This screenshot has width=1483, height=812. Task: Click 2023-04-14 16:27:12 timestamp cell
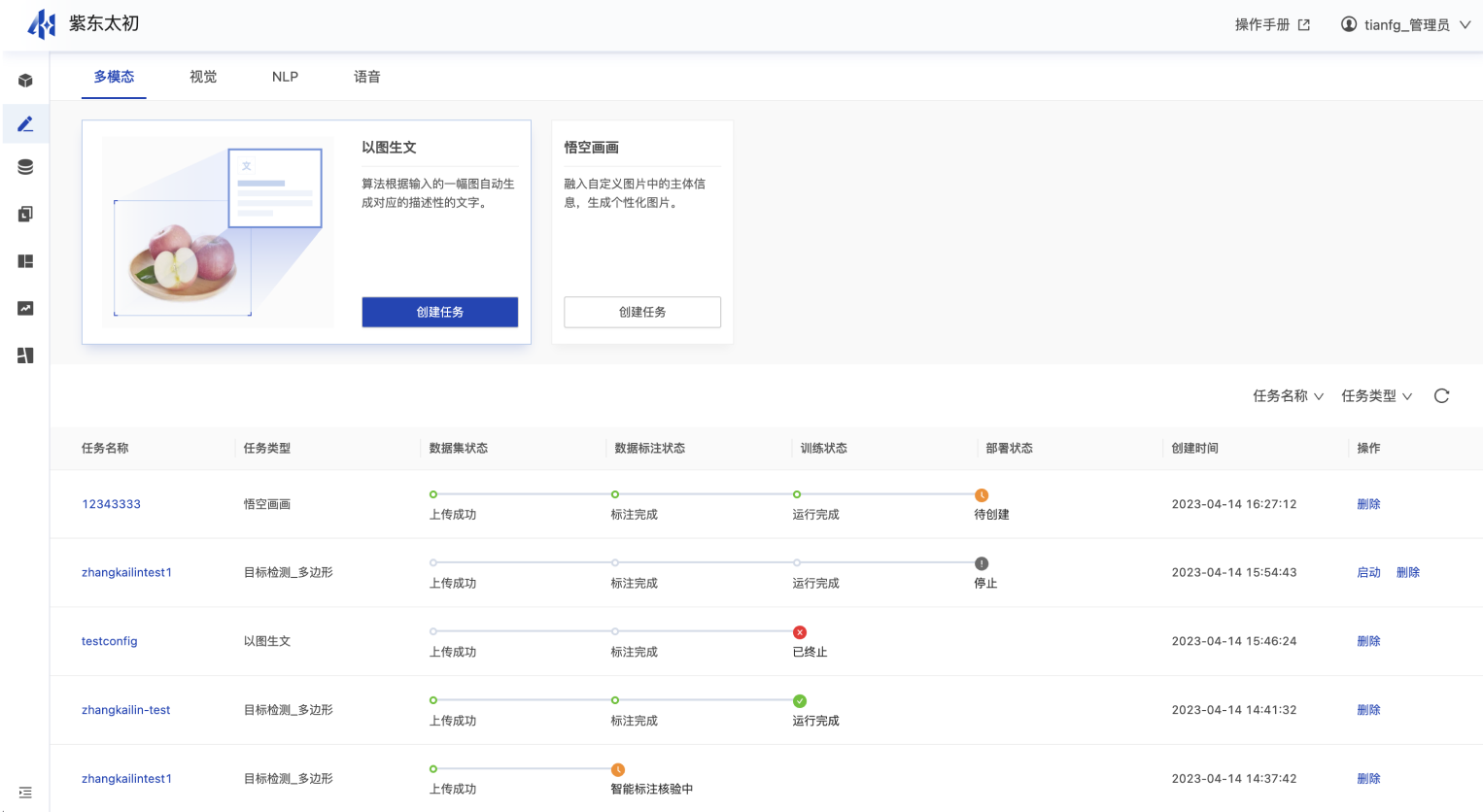tap(1234, 504)
